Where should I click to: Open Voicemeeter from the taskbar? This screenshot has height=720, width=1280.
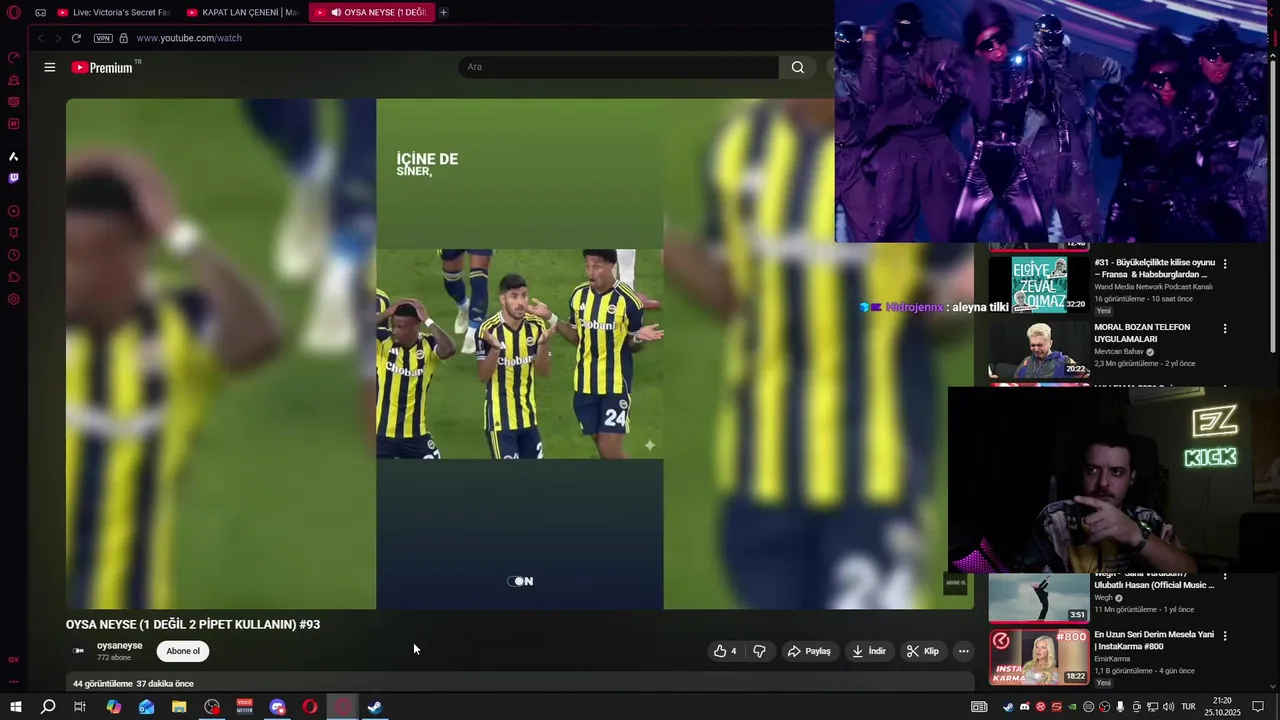click(x=245, y=707)
